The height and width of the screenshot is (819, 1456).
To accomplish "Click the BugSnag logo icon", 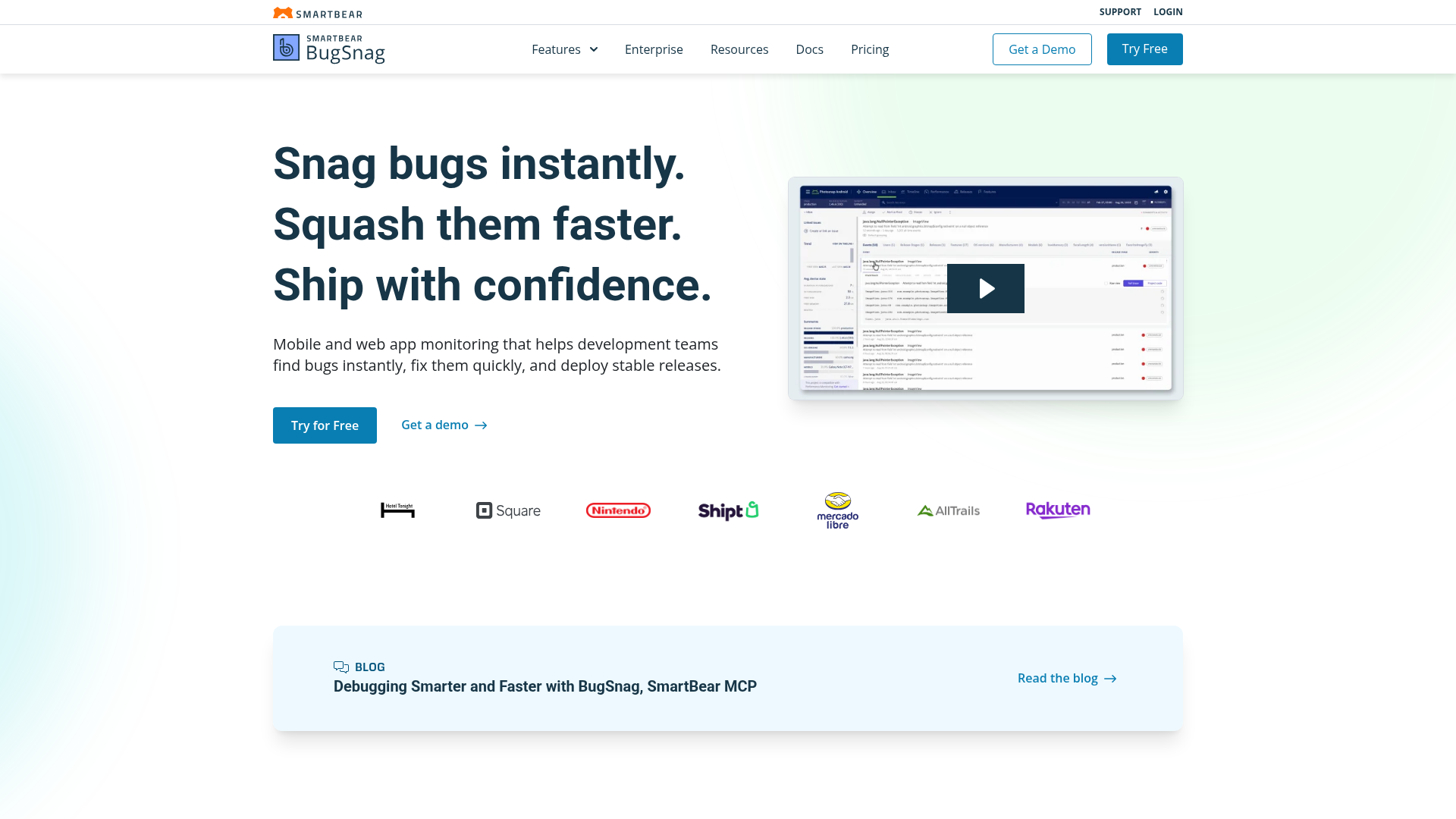I will click(x=286, y=49).
